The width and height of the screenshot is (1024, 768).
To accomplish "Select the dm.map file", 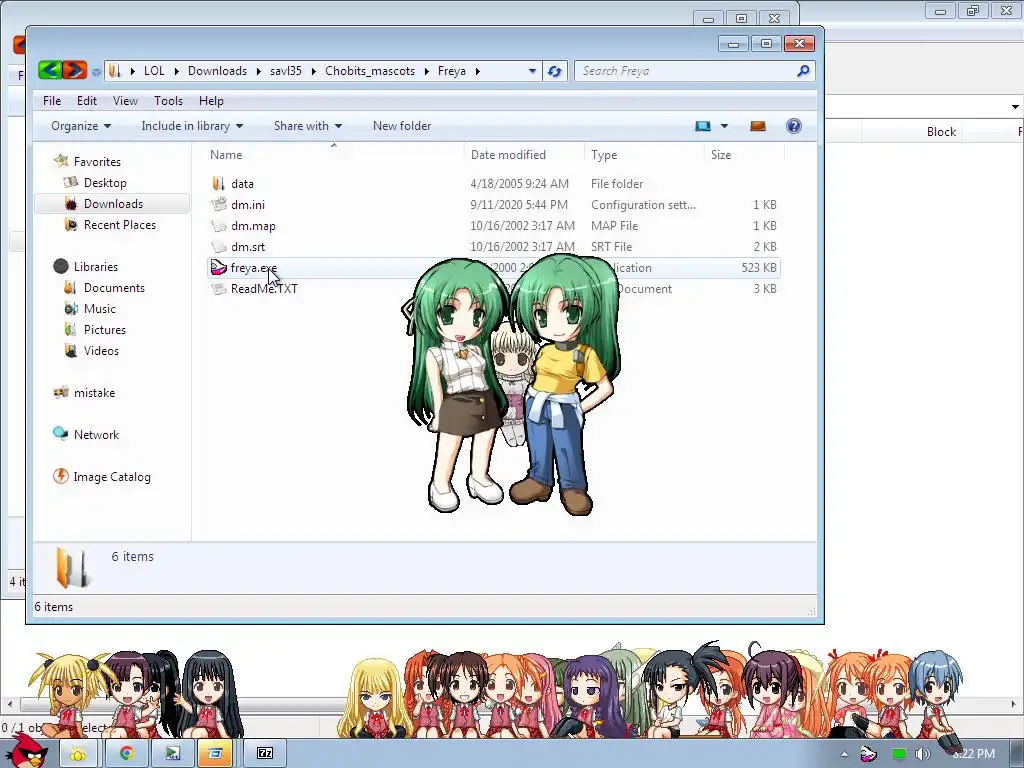I will pos(253,226).
